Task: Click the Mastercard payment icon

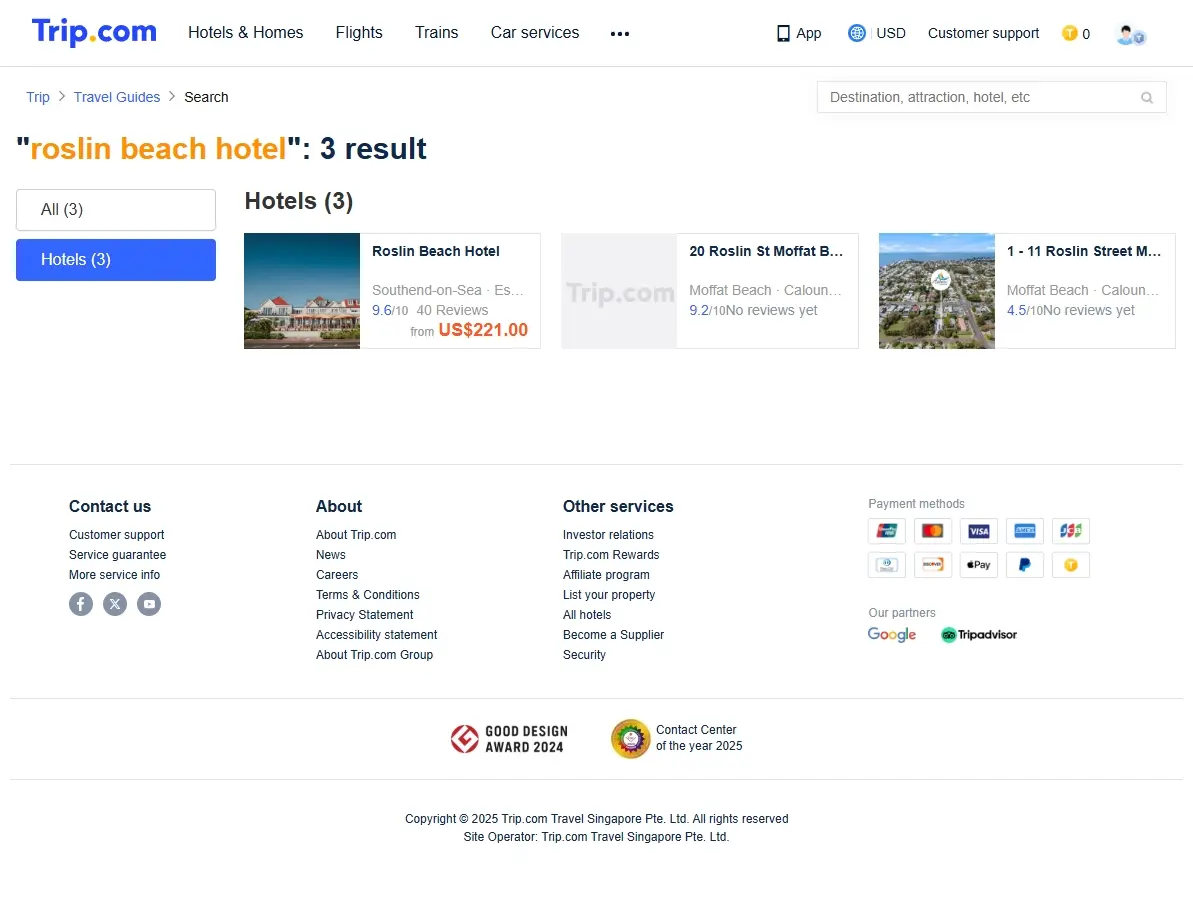Action: coord(933,531)
